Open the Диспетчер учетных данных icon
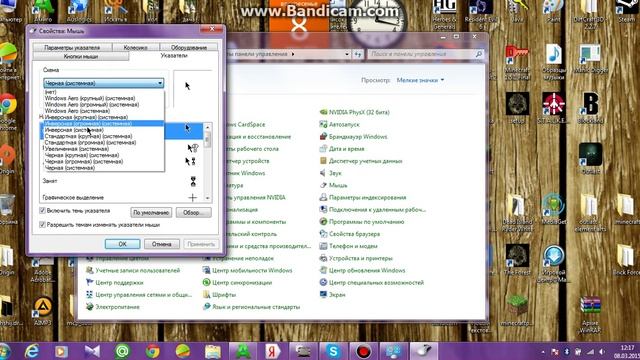This screenshot has height=360, width=640. point(323,161)
